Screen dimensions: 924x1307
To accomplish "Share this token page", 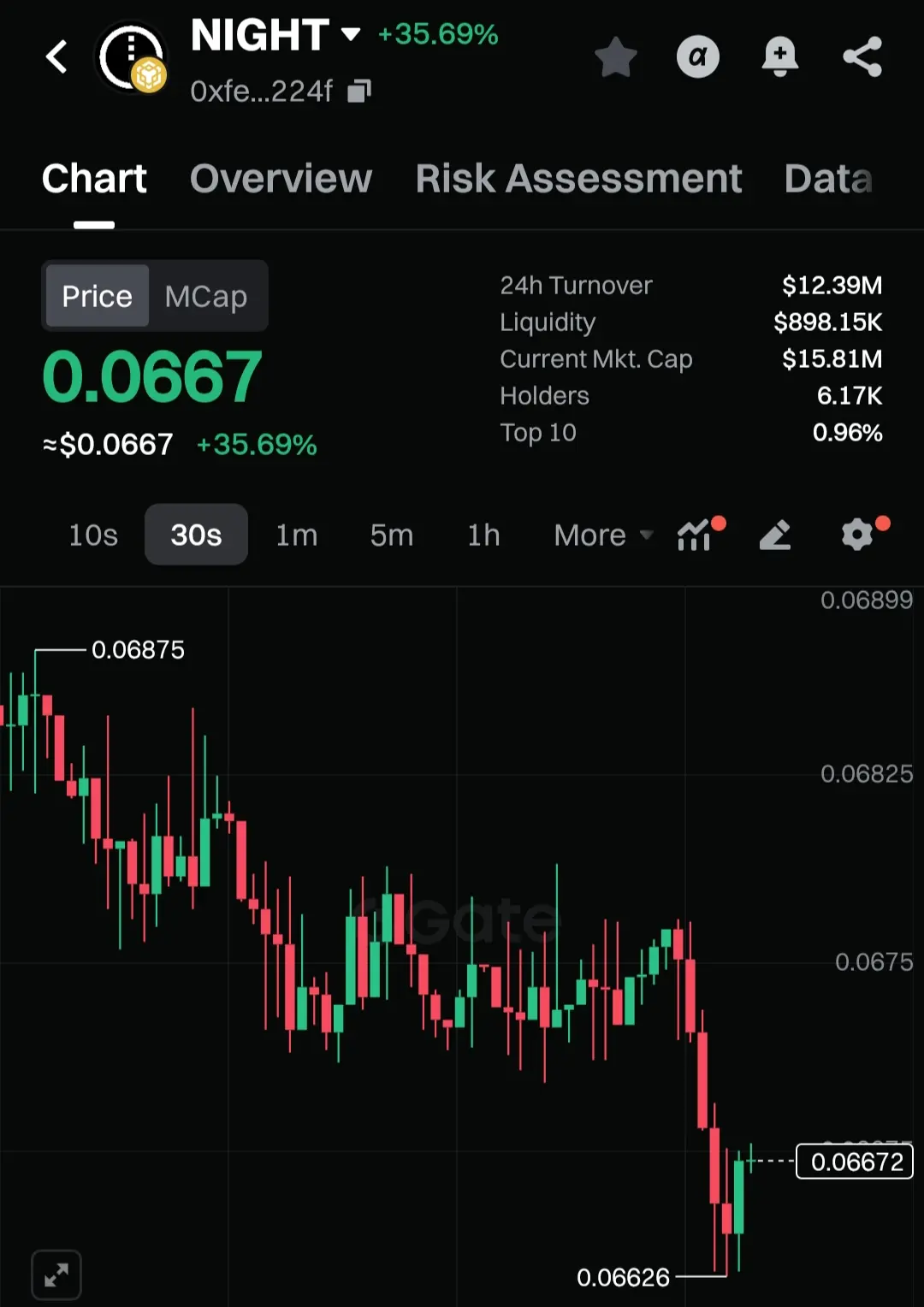I will click(862, 57).
